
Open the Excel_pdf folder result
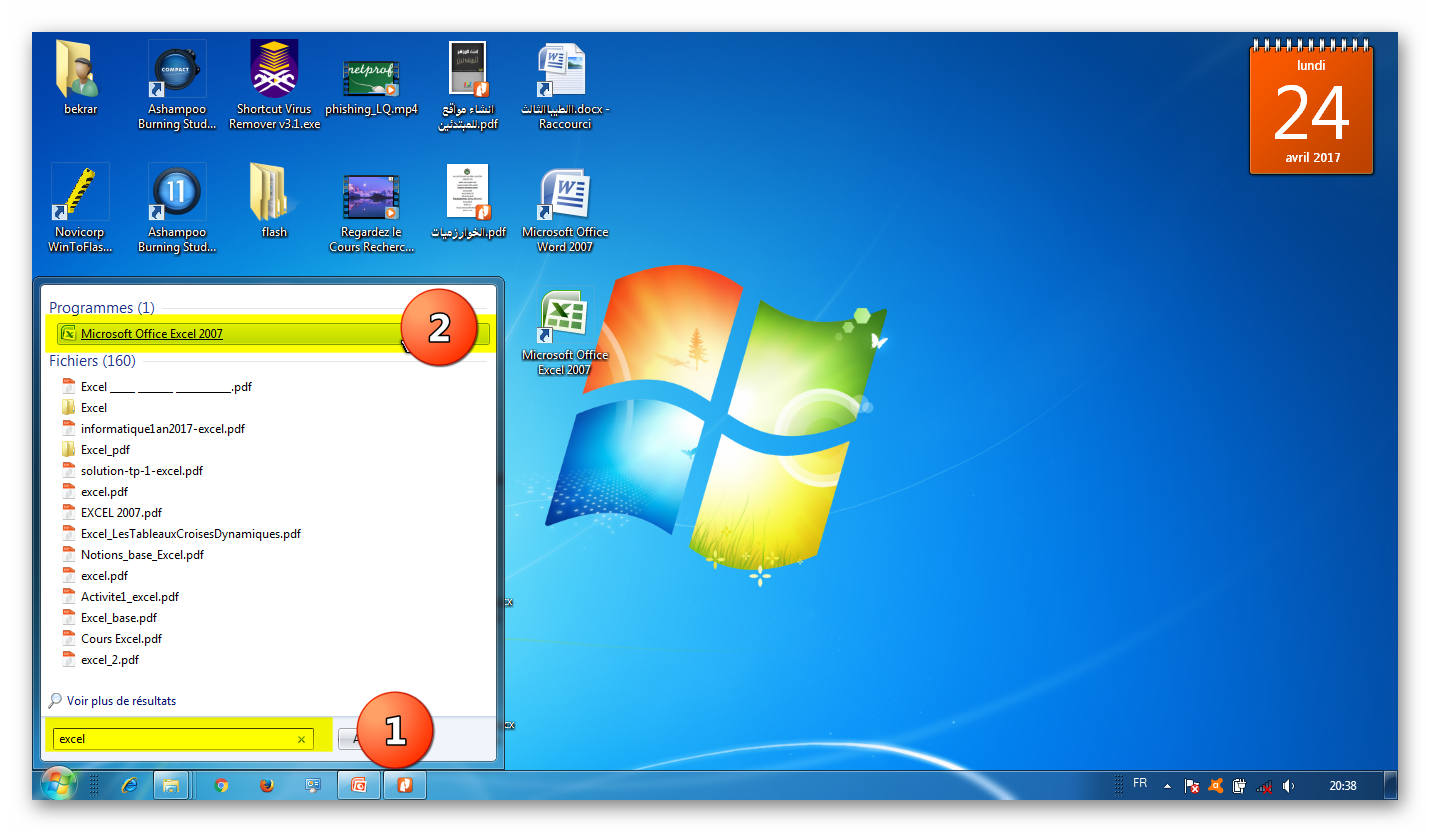tap(96, 450)
